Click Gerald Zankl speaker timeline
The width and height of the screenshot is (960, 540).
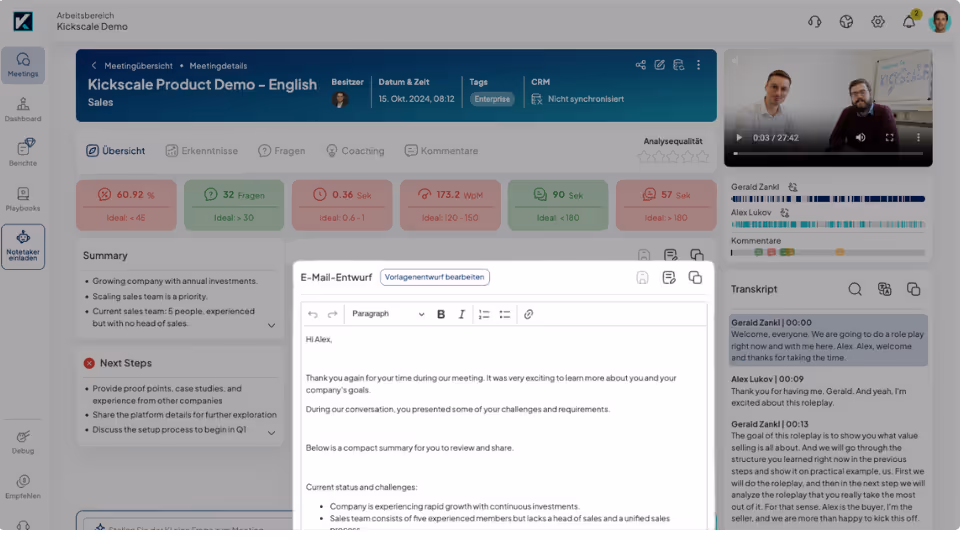click(828, 199)
